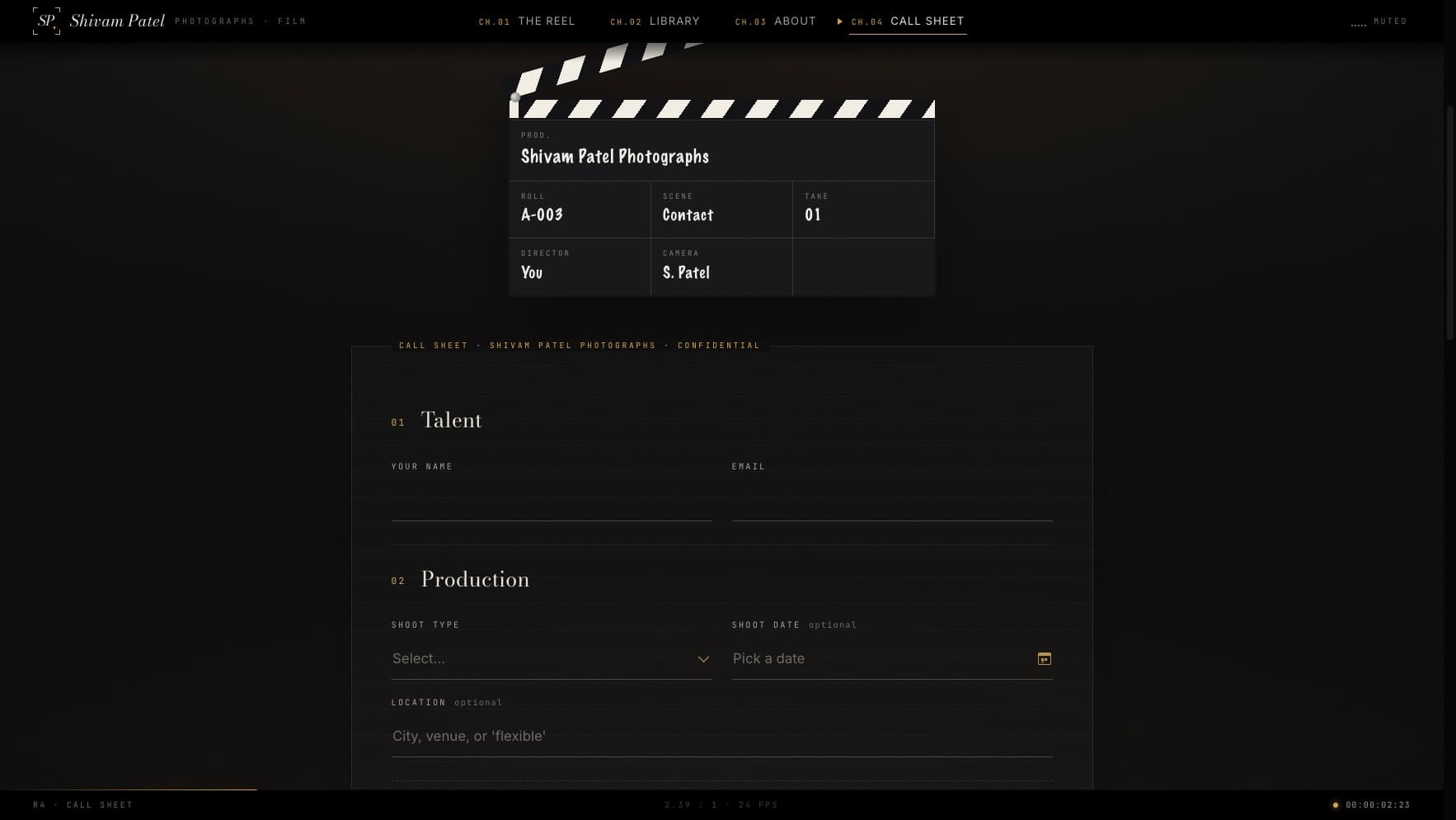Click the sound bars icon beside Muted

tap(1359, 23)
